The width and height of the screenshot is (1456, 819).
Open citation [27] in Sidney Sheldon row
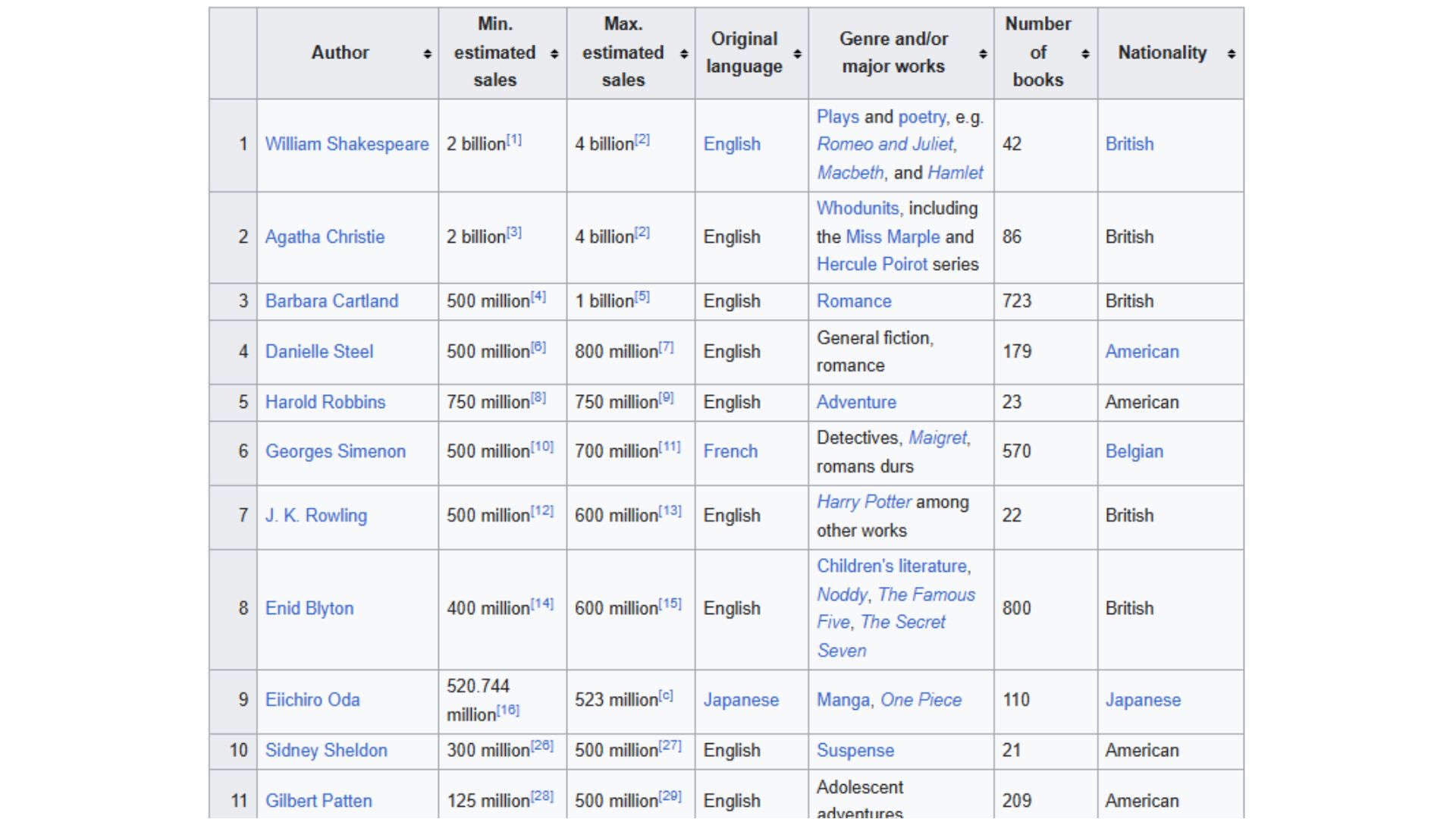pos(670,745)
